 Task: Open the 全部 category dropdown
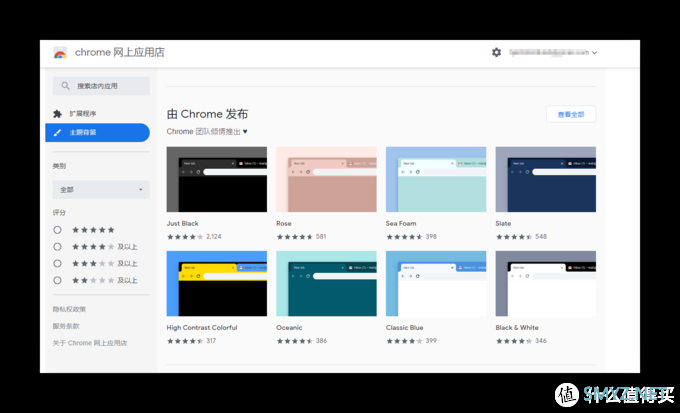point(101,190)
